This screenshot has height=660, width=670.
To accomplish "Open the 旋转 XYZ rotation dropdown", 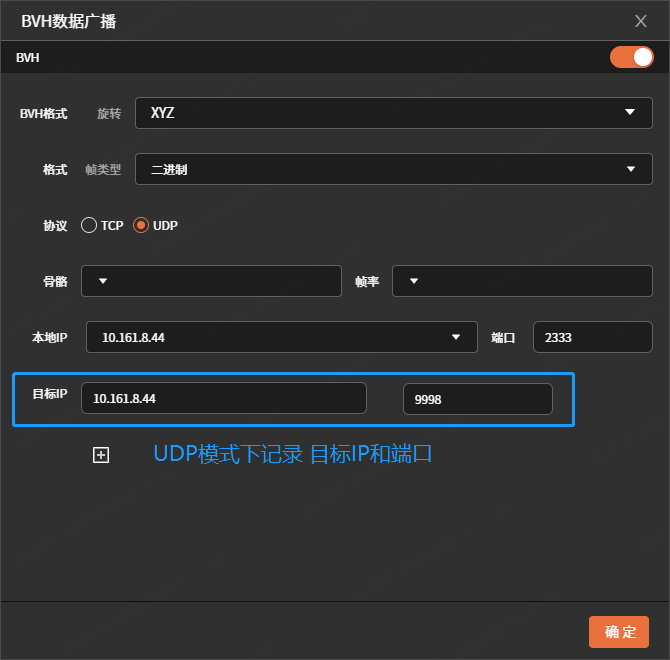I will pyautogui.click(x=393, y=113).
